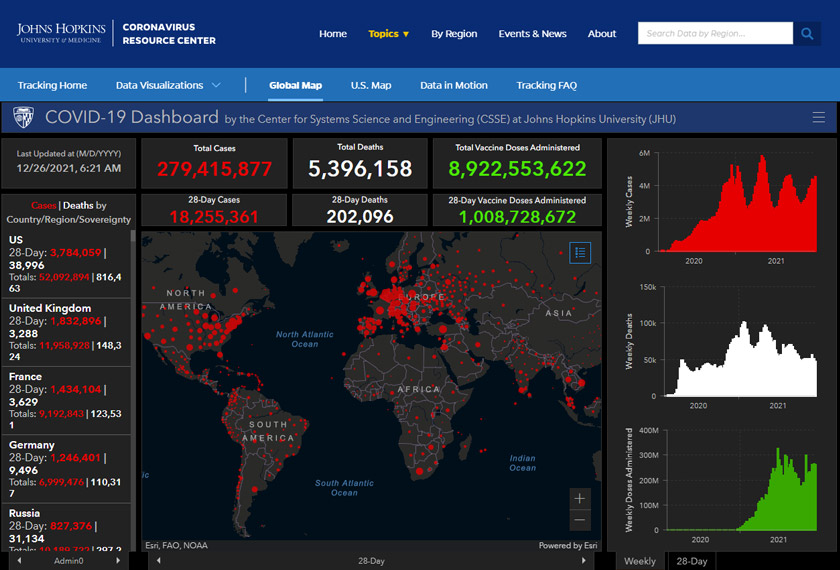Zoom in on the map

pos(580,498)
